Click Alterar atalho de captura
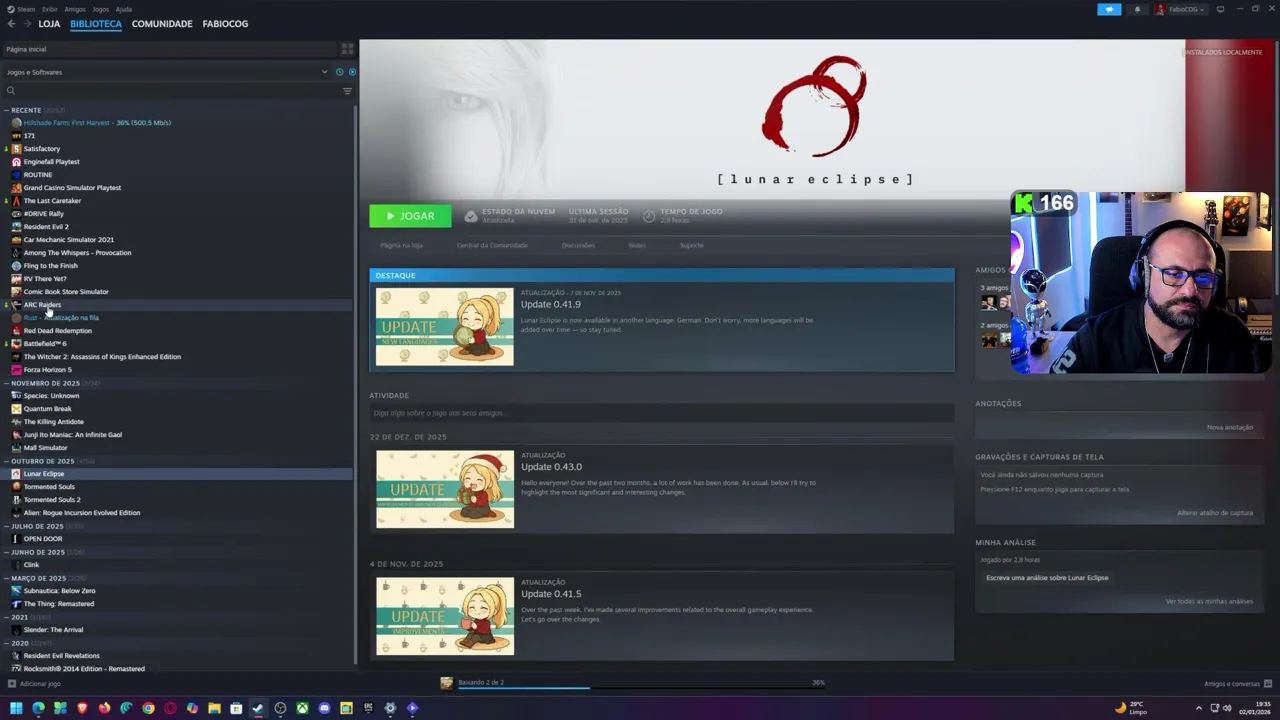Image resolution: width=1280 pixels, height=720 pixels. coord(1215,513)
